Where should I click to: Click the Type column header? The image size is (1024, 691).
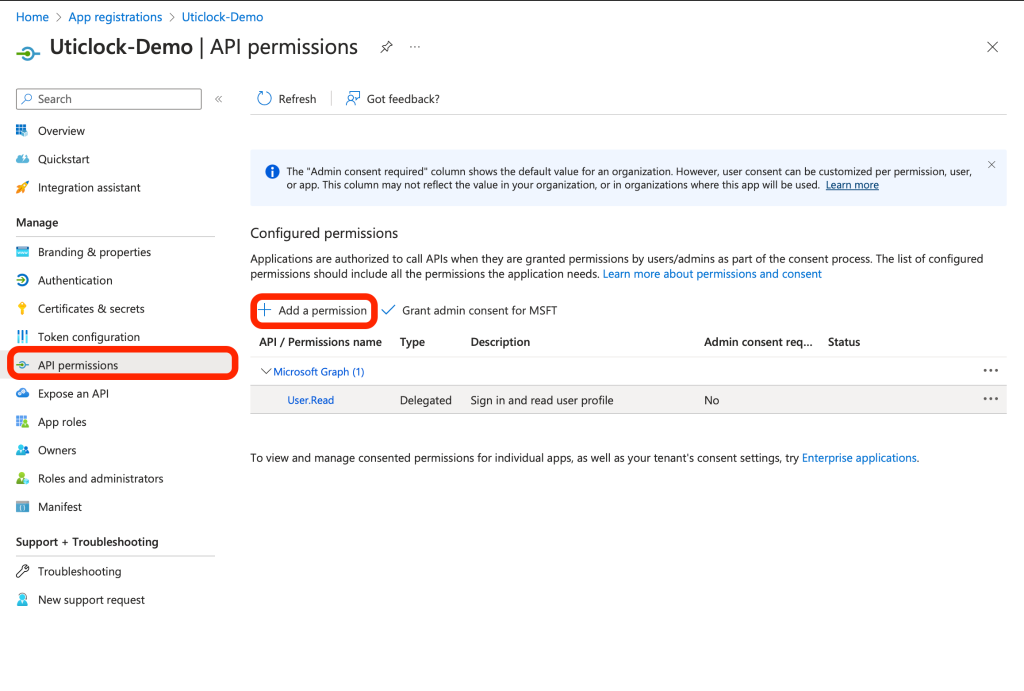click(x=412, y=342)
